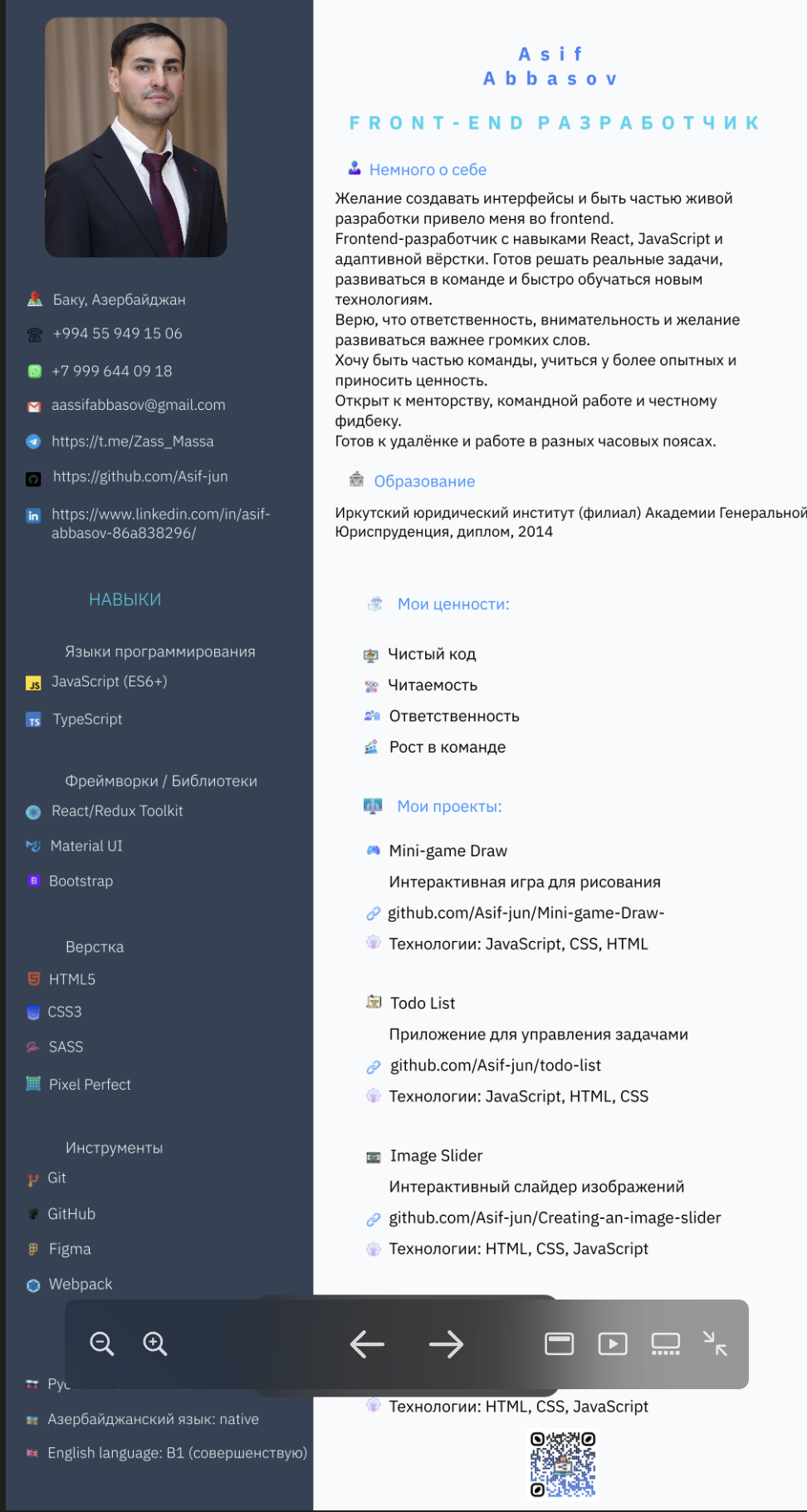The image size is (807, 1512).
Task: Click the Чистый код value item
Action: tap(432, 654)
